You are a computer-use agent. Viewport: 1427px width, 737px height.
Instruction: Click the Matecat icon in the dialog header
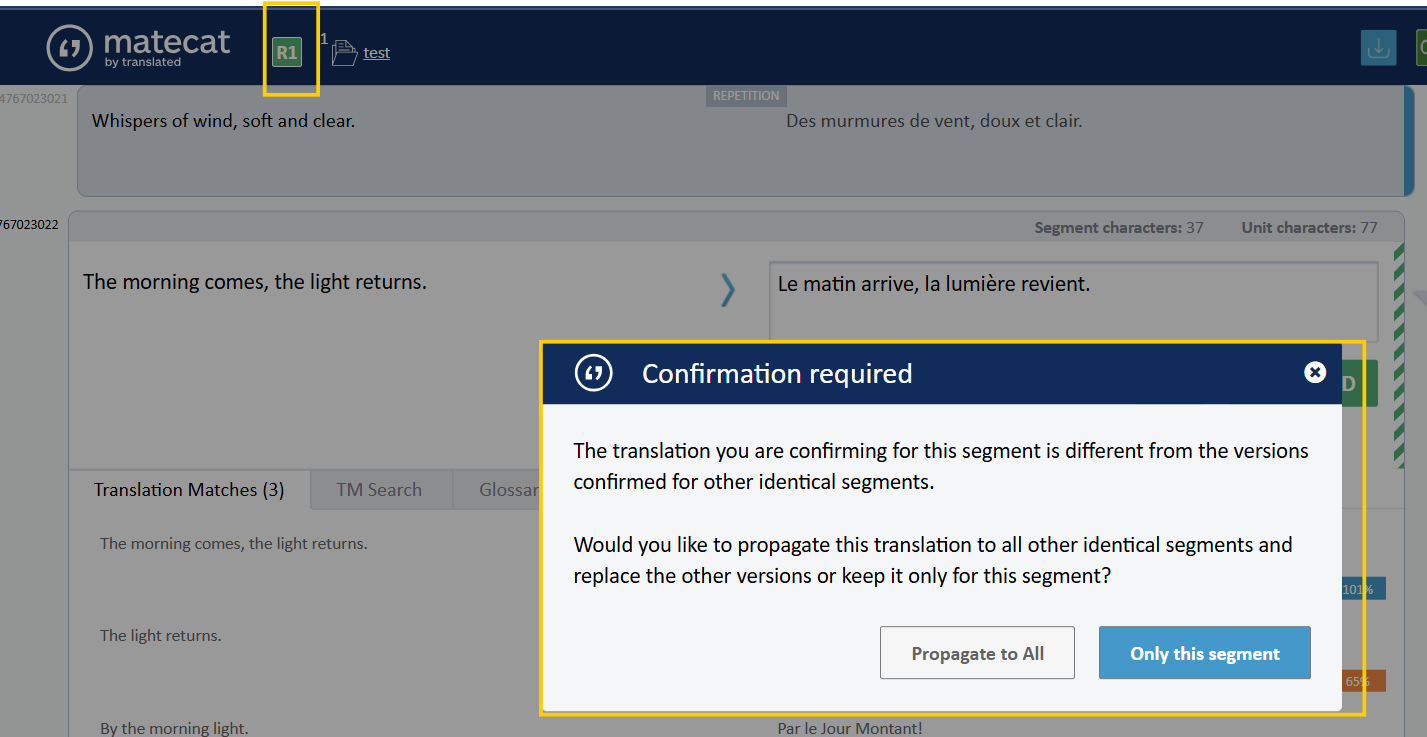pos(594,373)
